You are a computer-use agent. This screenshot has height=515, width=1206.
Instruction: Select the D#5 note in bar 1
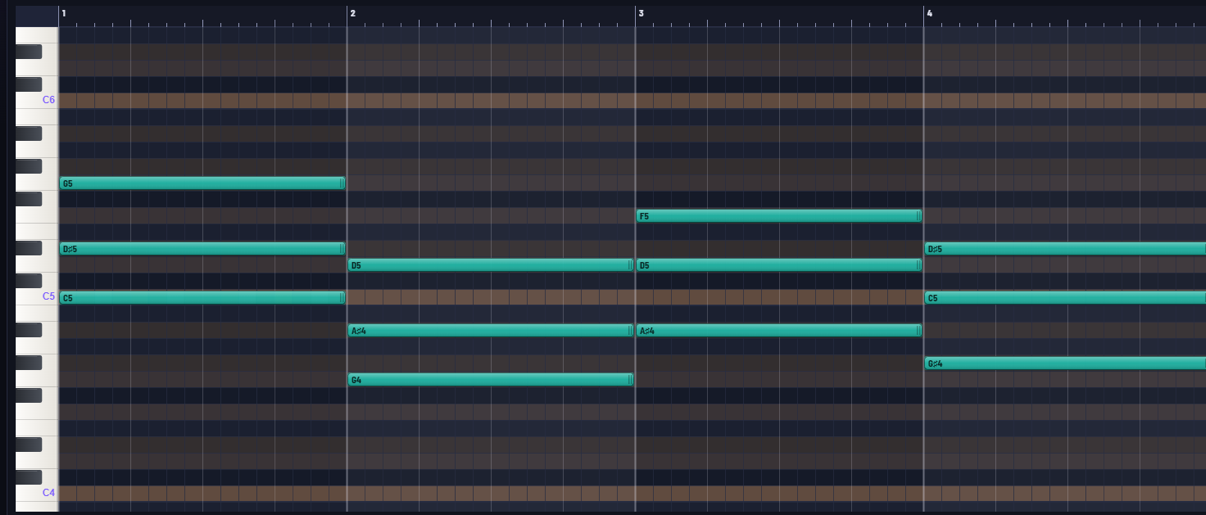pyautogui.click(x=203, y=249)
